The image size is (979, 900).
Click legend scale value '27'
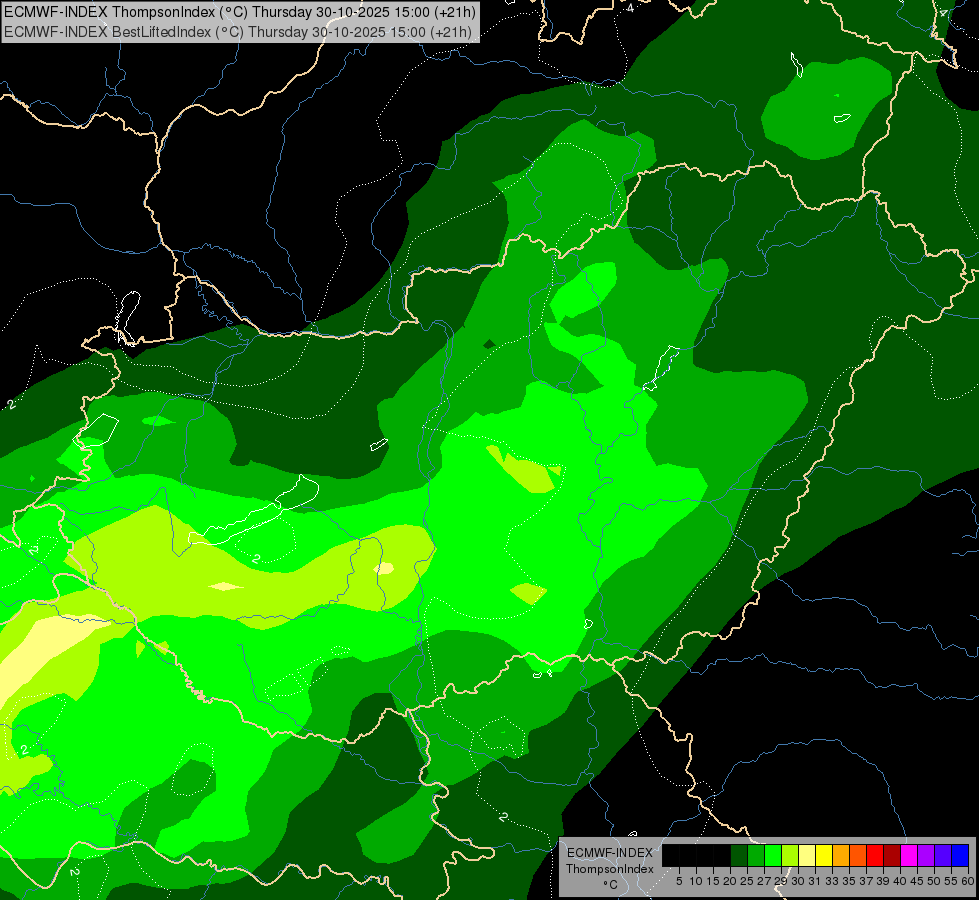(764, 881)
